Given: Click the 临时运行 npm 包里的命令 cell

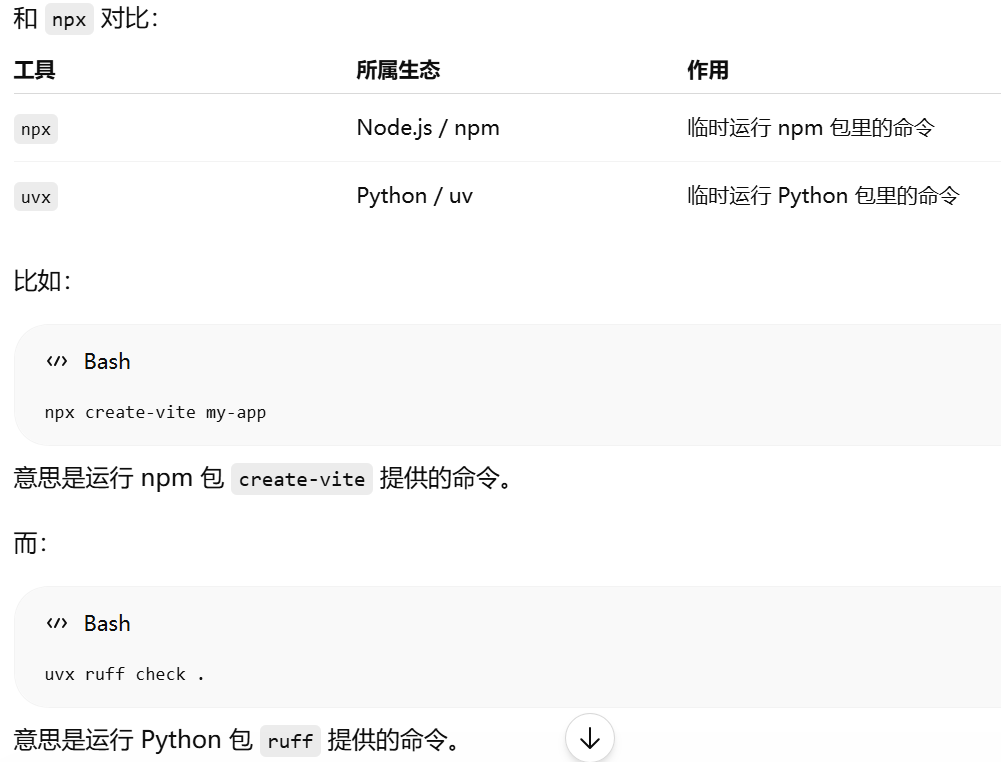Looking at the screenshot, I should coord(811,128).
